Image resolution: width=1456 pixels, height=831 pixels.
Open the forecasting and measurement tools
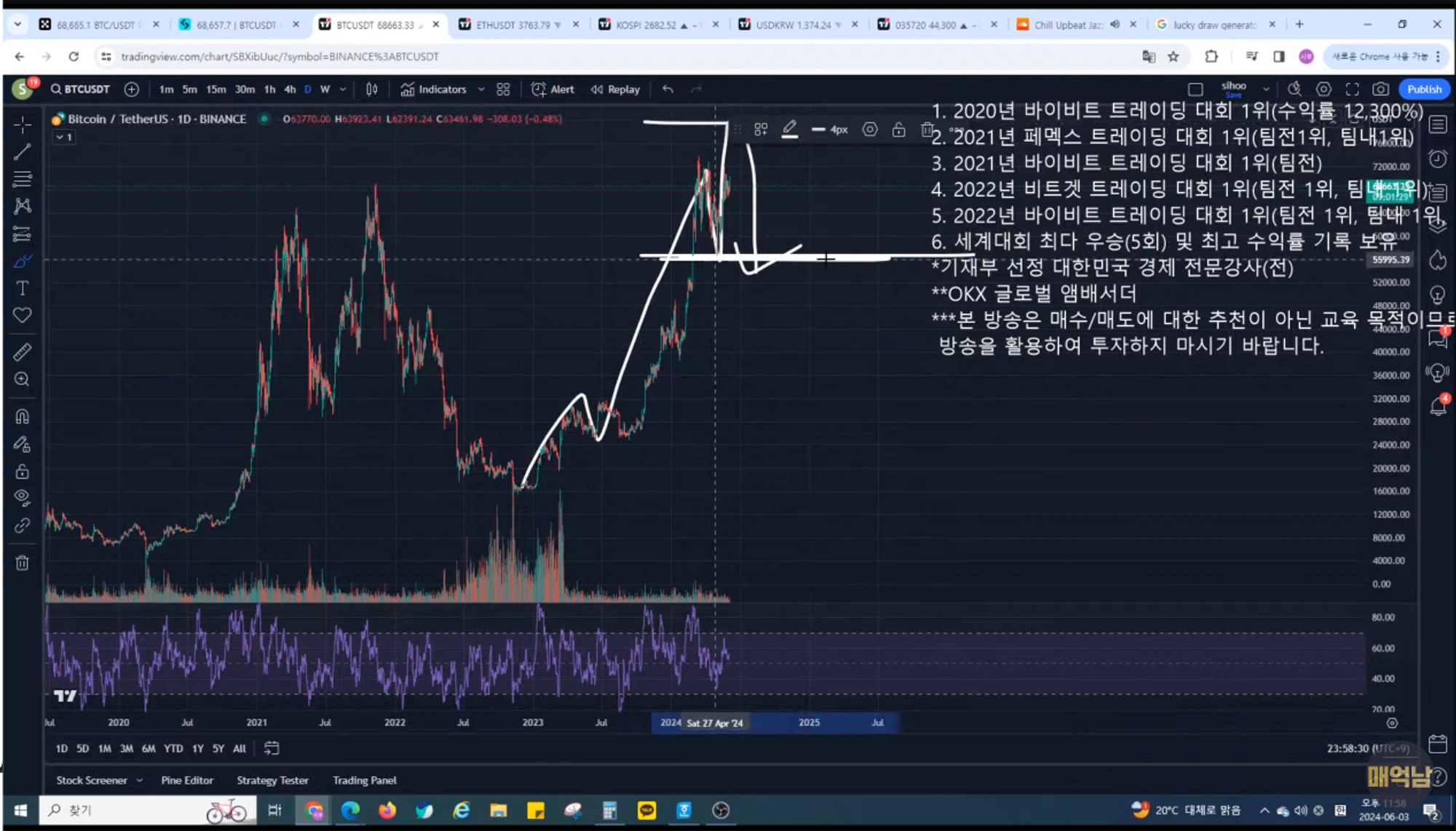[23, 234]
